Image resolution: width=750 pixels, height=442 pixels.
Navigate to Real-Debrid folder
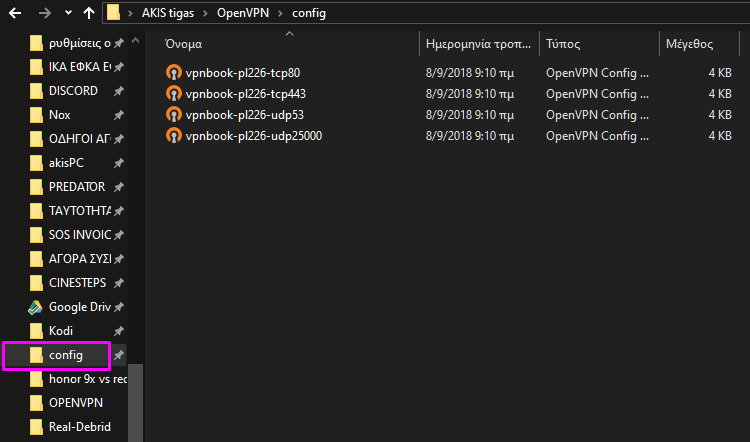click(79, 427)
